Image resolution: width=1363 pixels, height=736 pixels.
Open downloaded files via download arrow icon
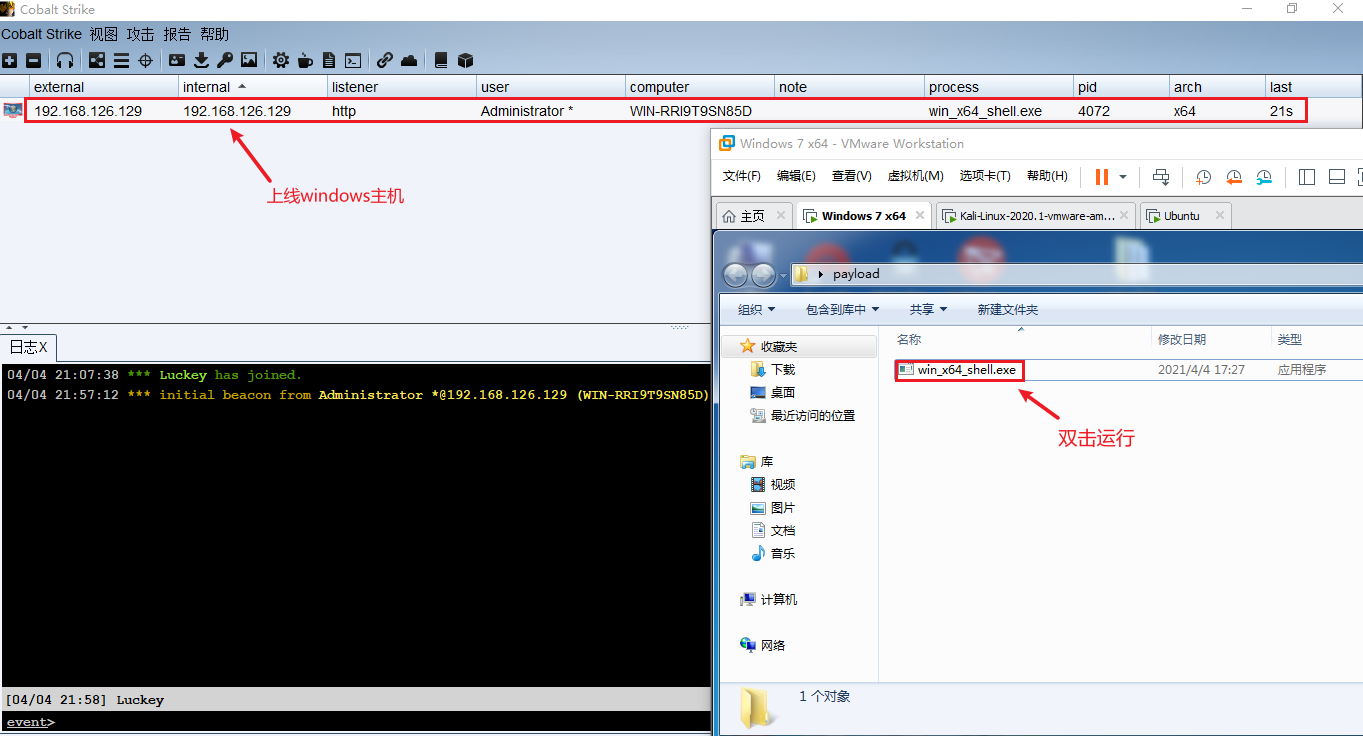pos(201,60)
